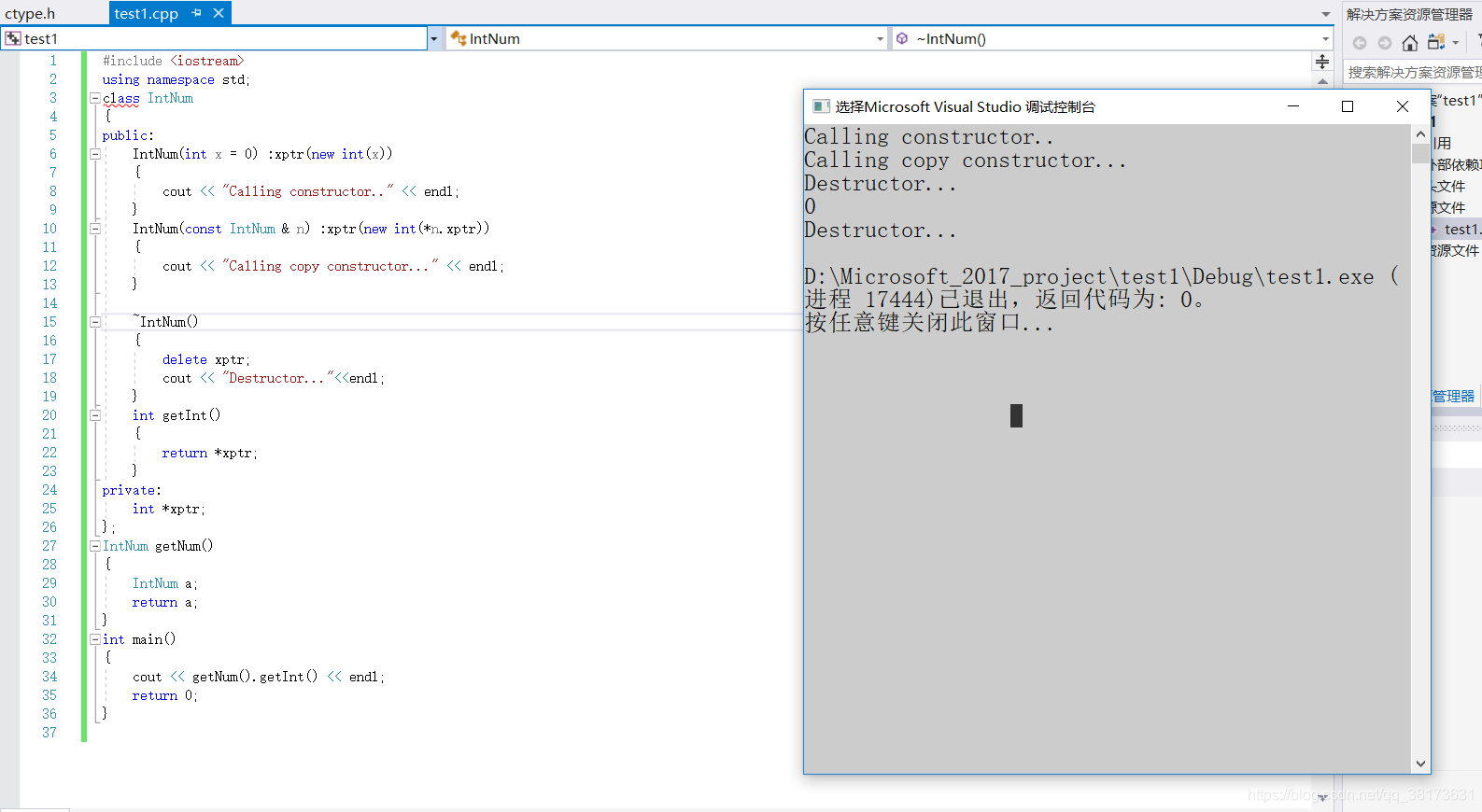Switch to the ctype.h tab
The height and width of the screenshot is (812, 1482).
[31, 13]
